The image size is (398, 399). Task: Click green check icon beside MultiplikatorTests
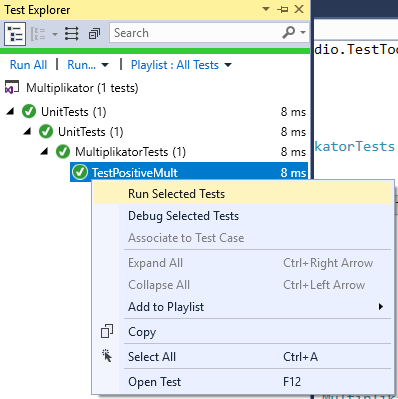pos(63,152)
